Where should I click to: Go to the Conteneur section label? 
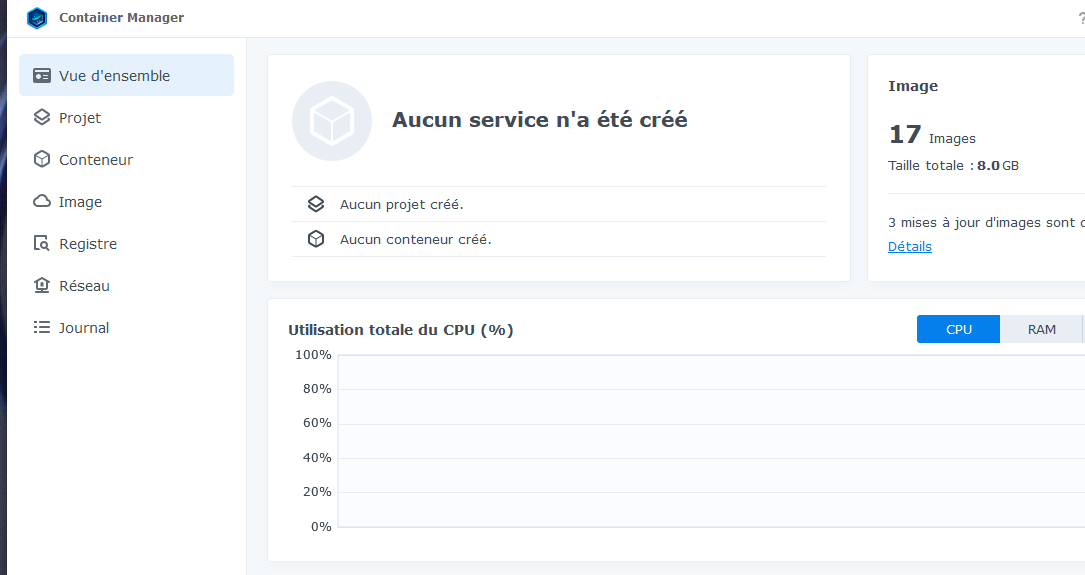click(96, 160)
